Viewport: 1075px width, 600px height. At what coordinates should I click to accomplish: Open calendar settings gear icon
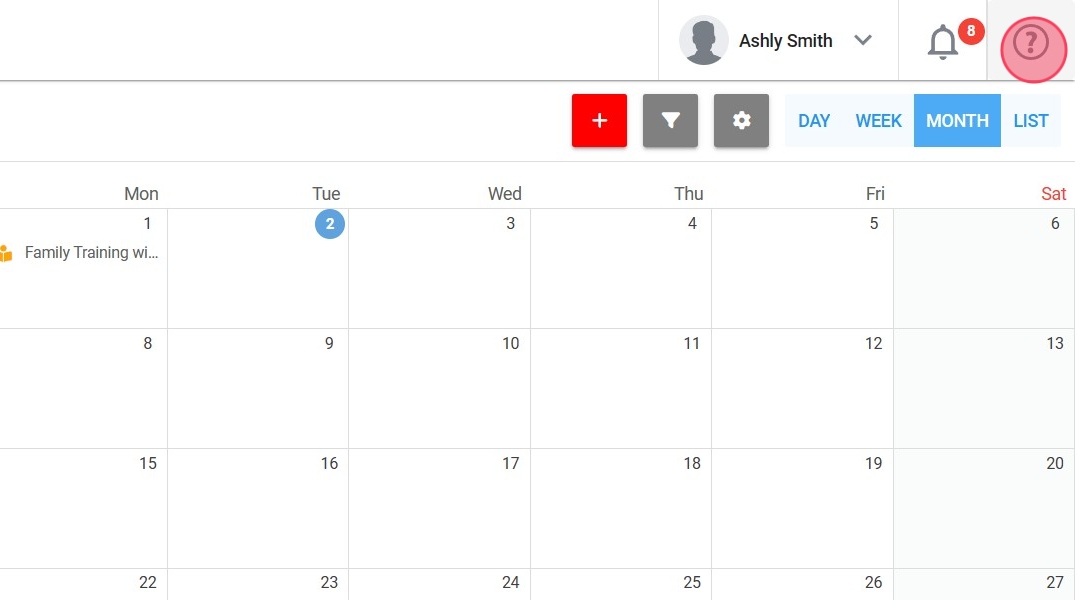coord(741,121)
